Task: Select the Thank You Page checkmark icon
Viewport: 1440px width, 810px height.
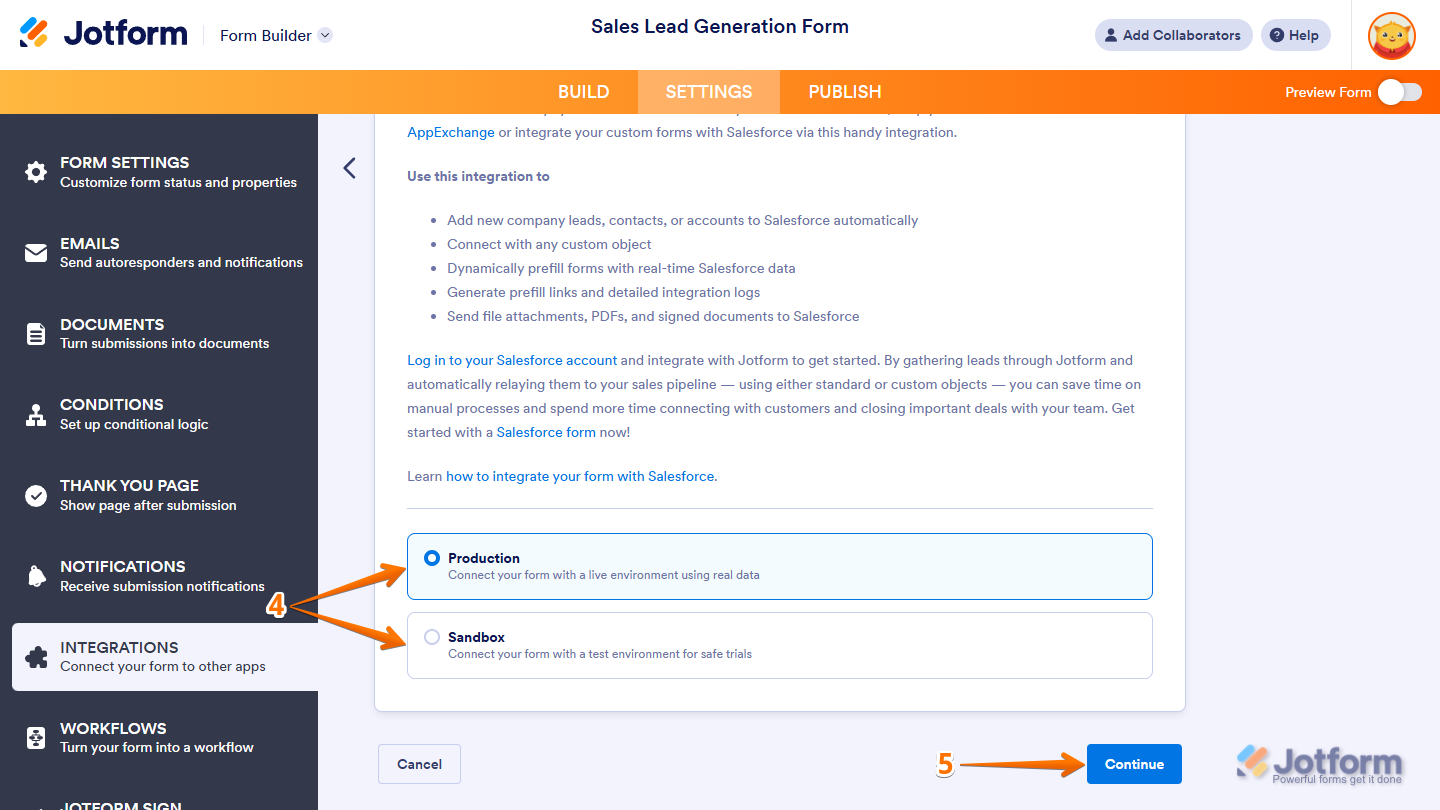Action: click(x=36, y=494)
